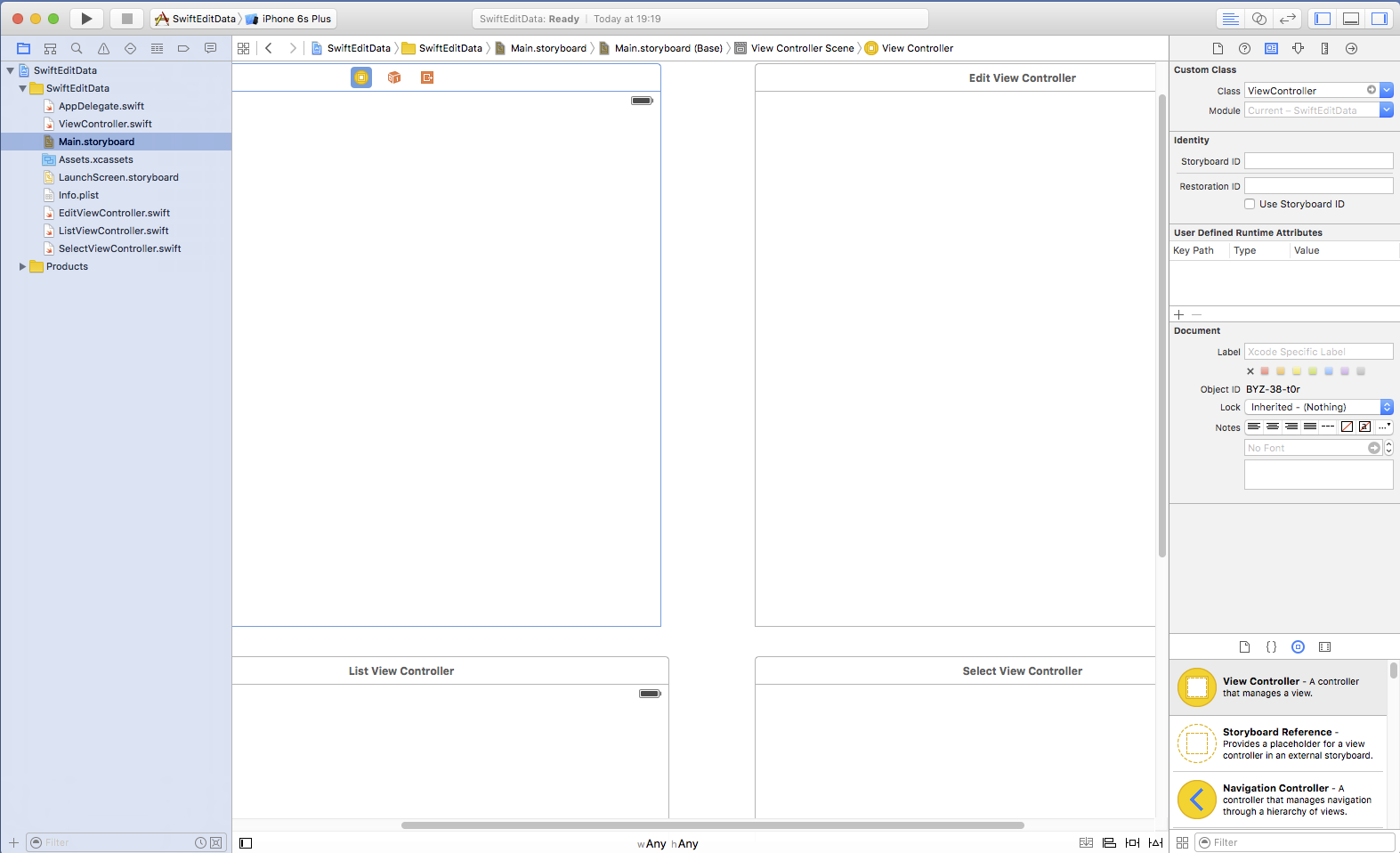Select the red label color swatch
Screen dimensions: 1400x853
point(1265,371)
